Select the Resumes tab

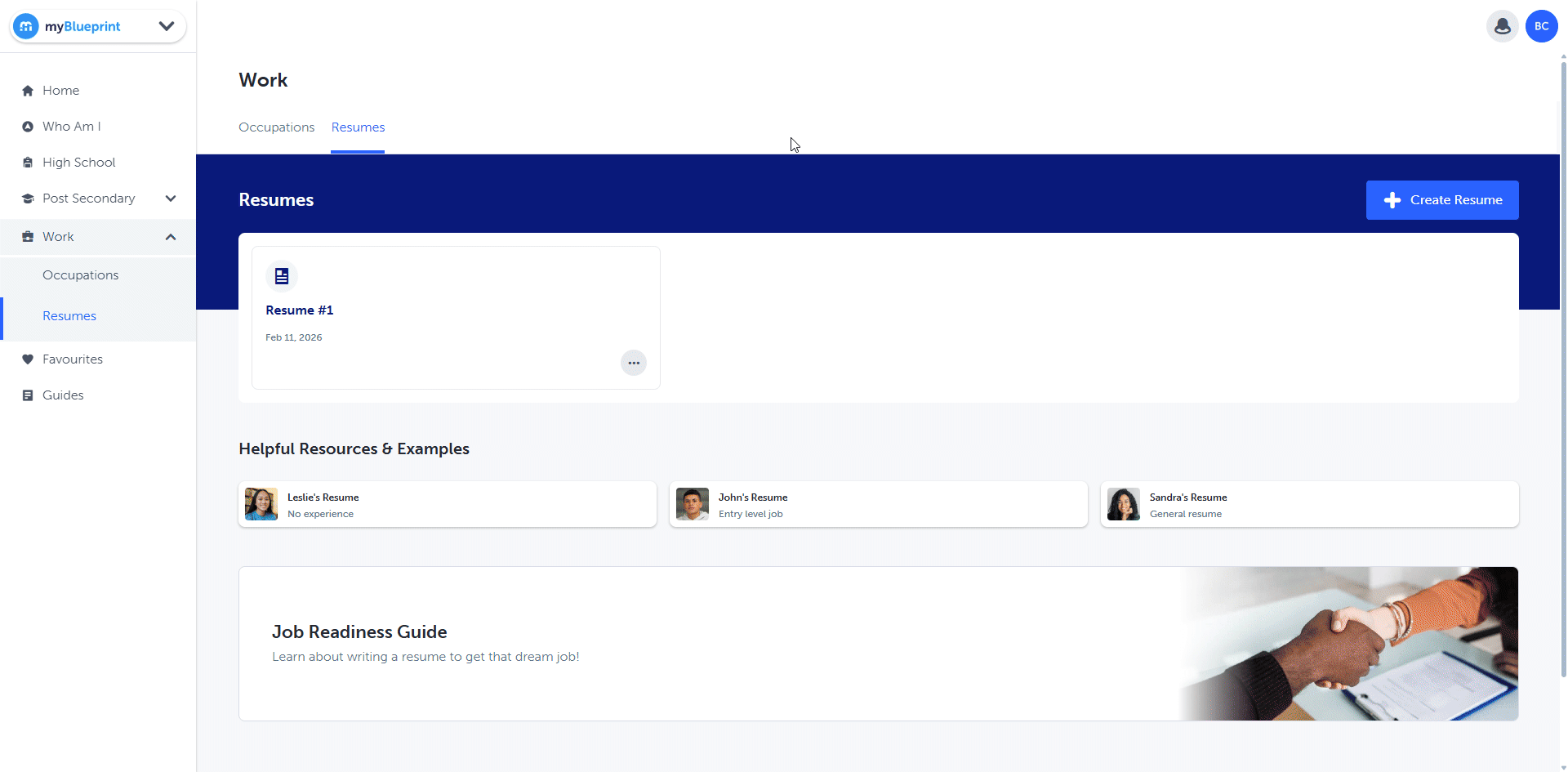pos(358,127)
